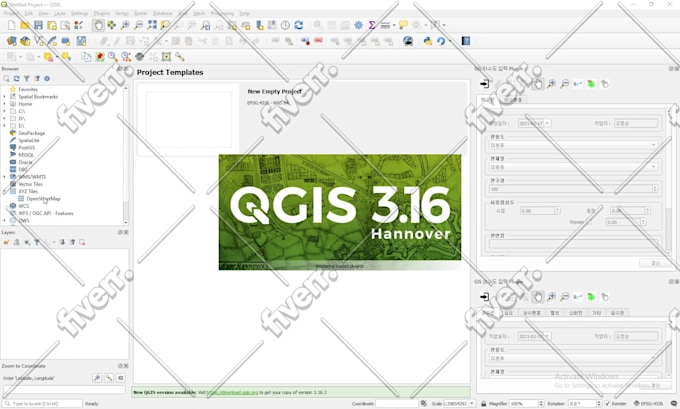This screenshot has width=680, height=409.
Task: Select the Pan Map hand tool
Action: pyautogui.click(x=98, y=25)
